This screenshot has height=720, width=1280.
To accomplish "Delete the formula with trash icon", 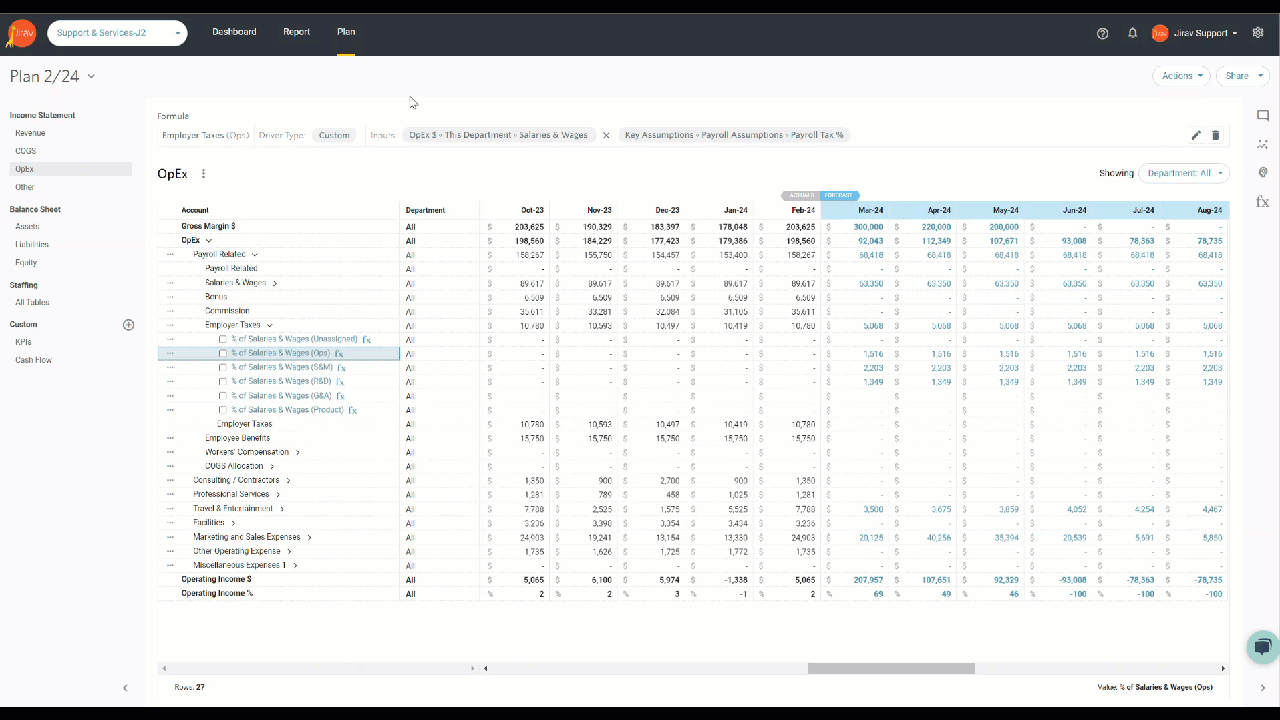I will [1216, 135].
